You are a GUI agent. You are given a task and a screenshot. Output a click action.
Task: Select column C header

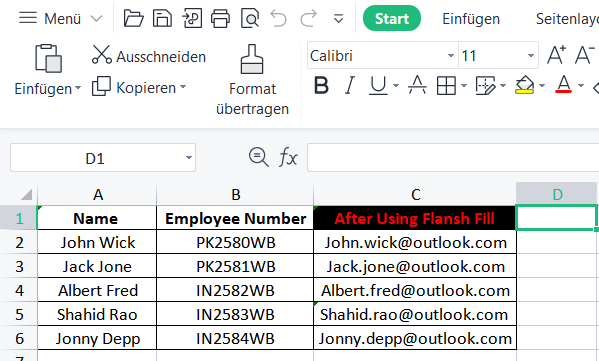tap(415, 194)
